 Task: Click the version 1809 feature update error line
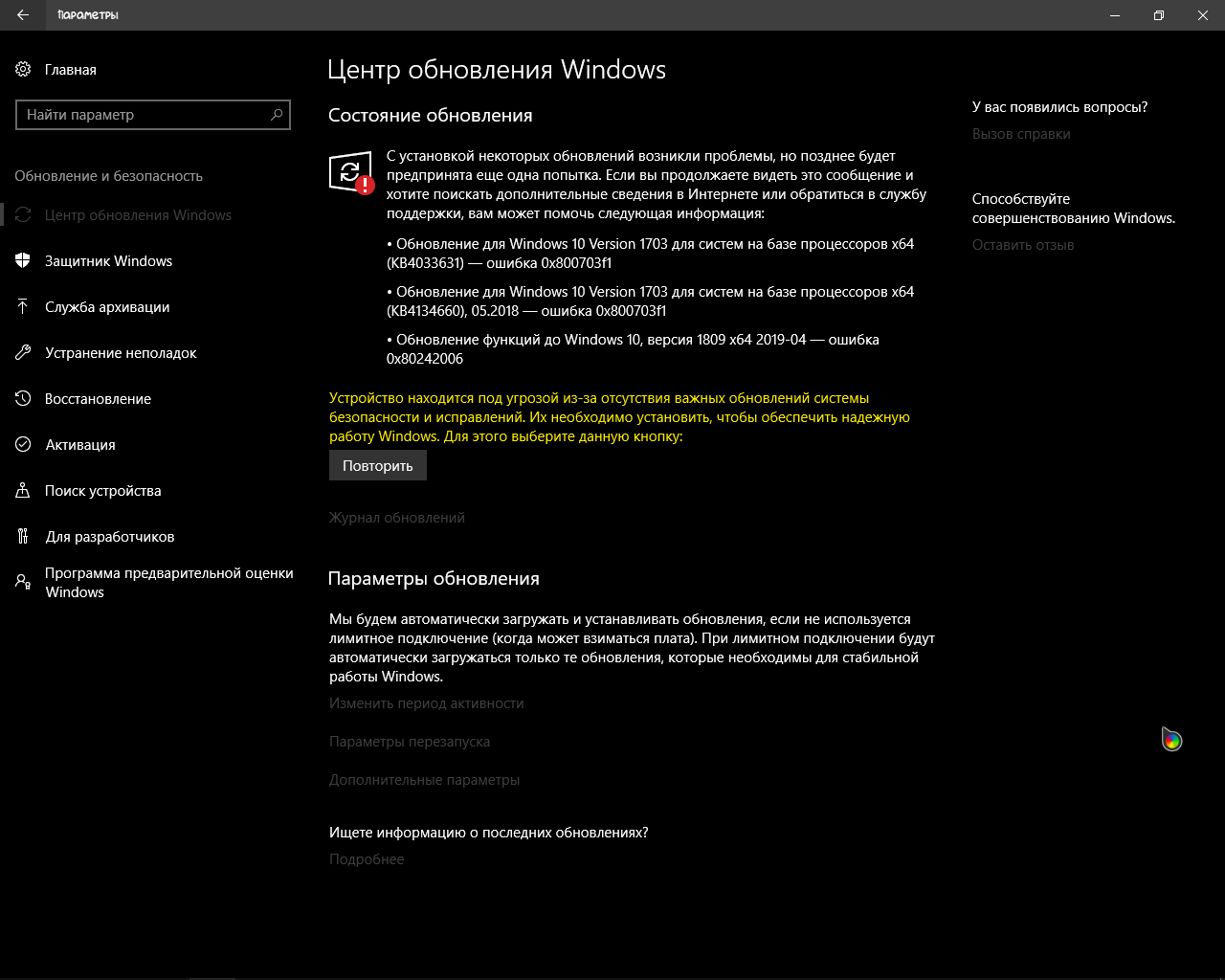click(x=633, y=349)
